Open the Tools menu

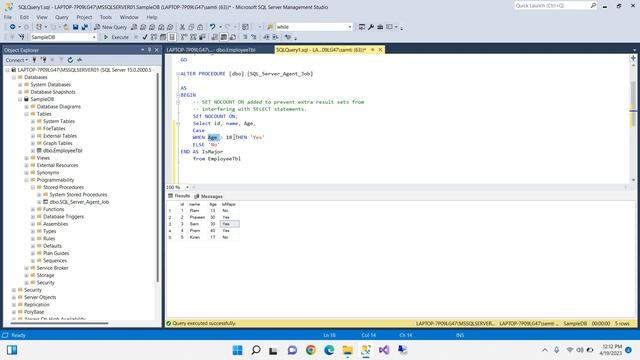click(x=106, y=17)
